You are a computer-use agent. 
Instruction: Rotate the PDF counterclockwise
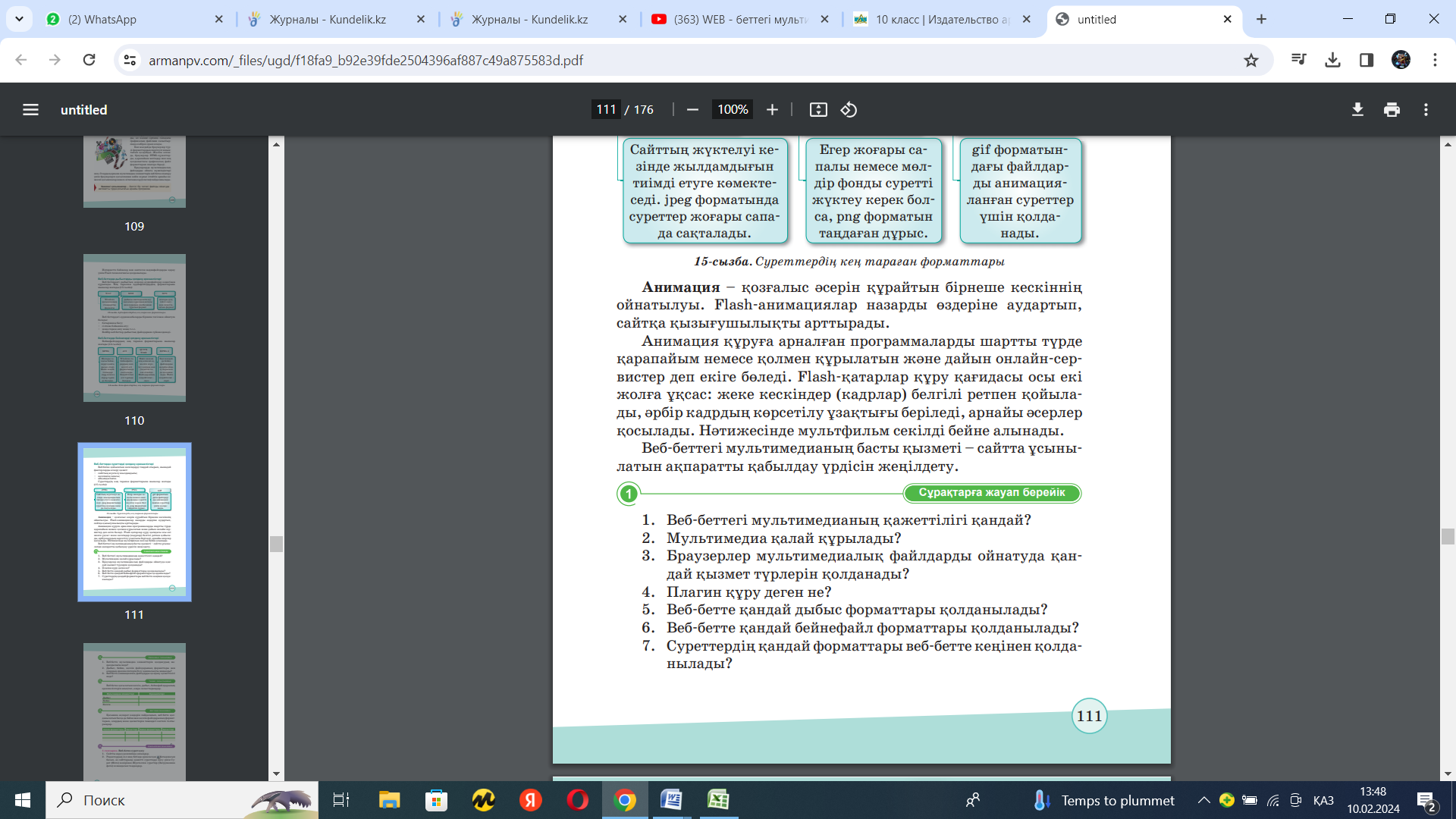(x=849, y=110)
